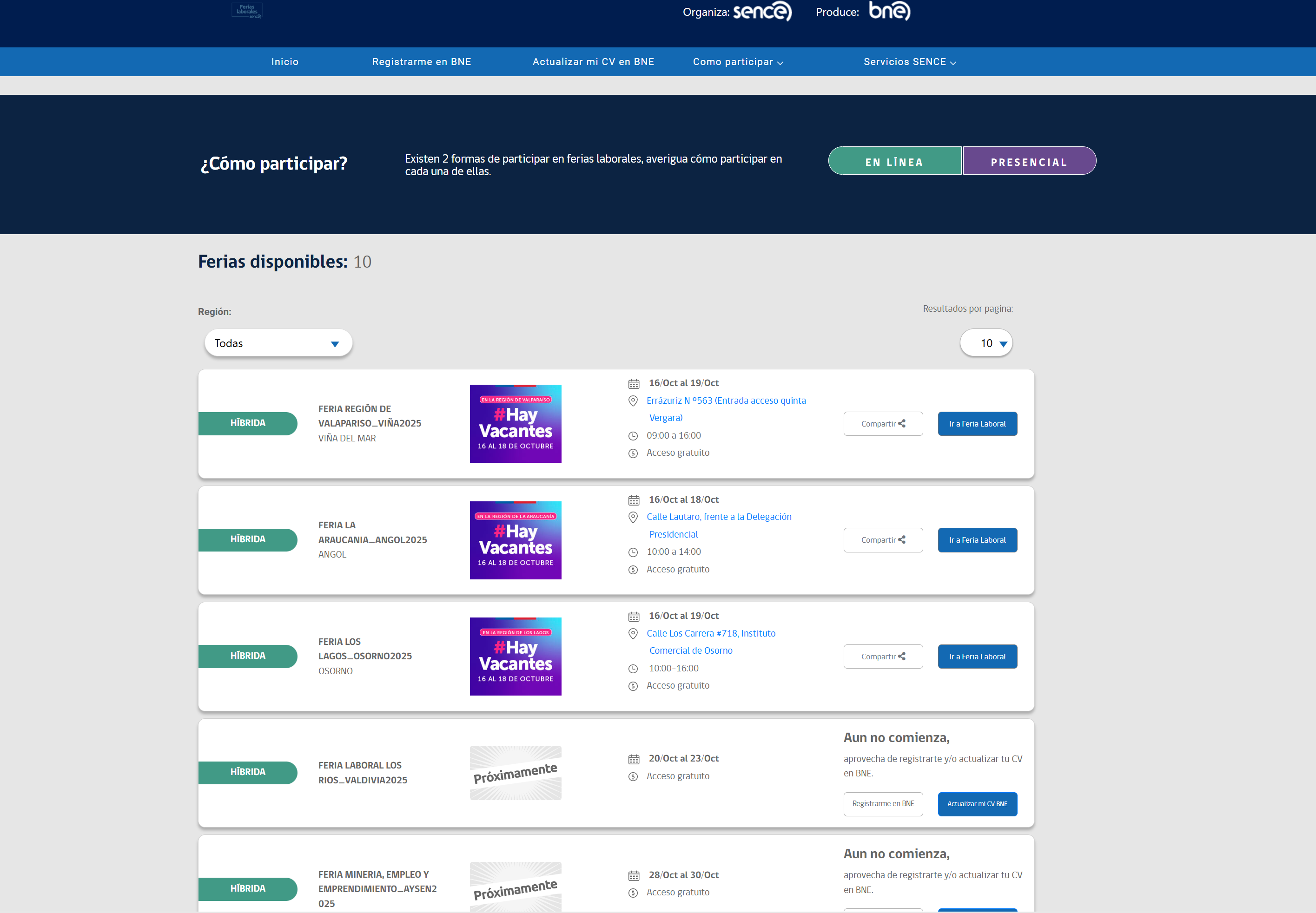Click the Sence logo in header

pos(762,11)
